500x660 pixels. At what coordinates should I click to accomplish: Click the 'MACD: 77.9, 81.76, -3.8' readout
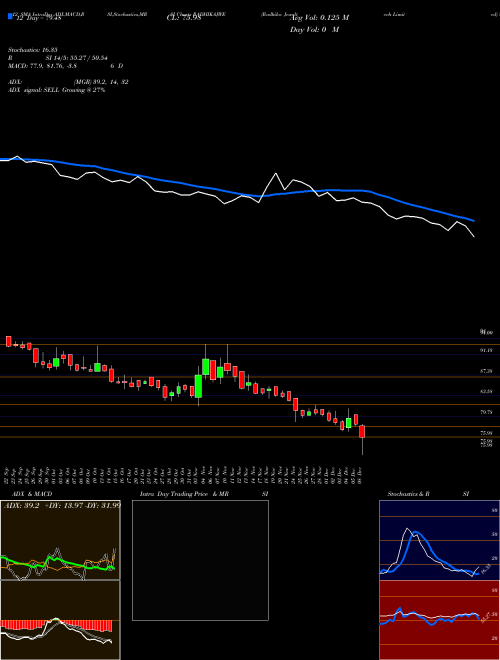(x=43, y=66)
